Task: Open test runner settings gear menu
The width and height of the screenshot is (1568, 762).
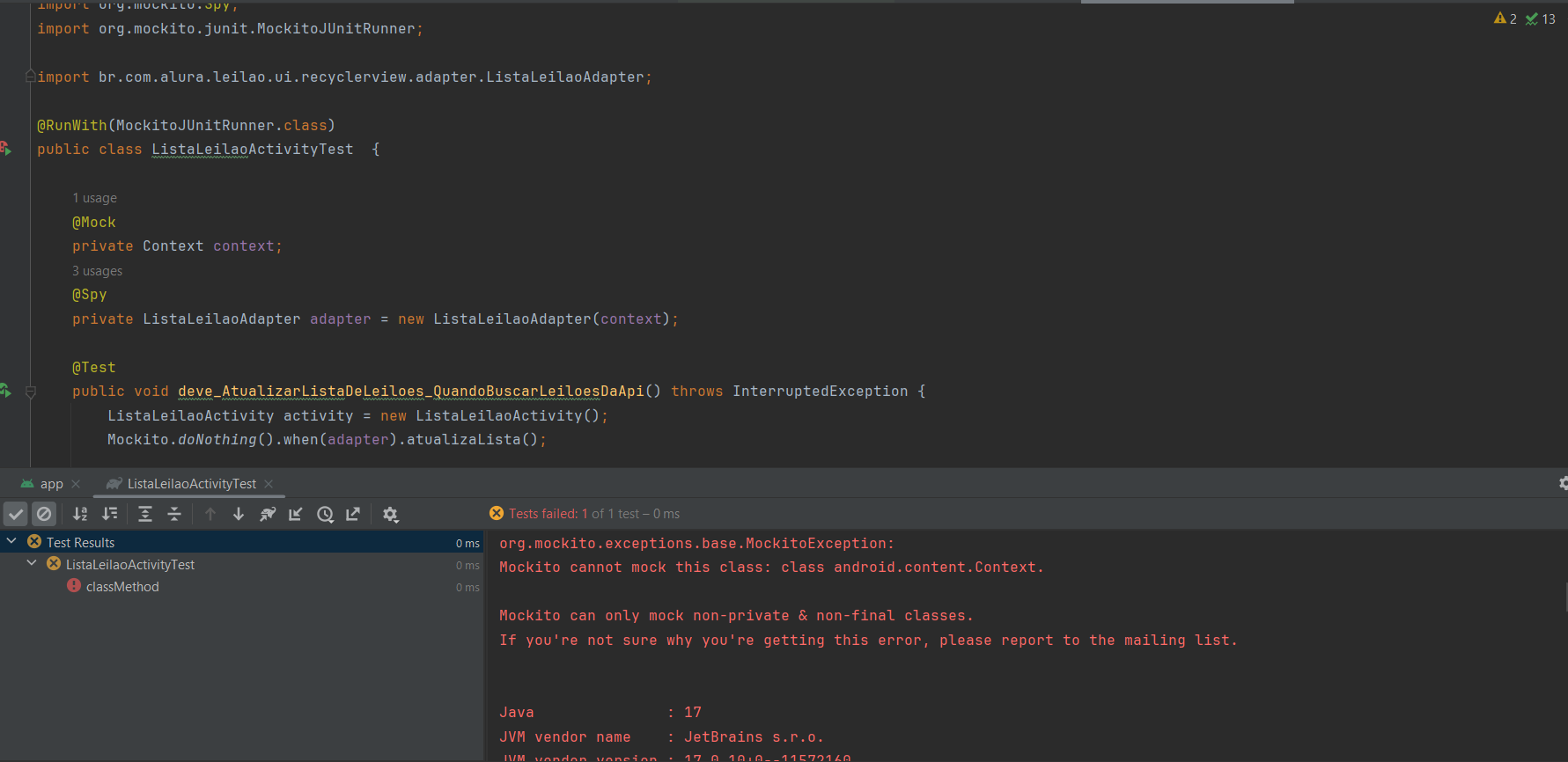Action: pyautogui.click(x=391, y=514)
